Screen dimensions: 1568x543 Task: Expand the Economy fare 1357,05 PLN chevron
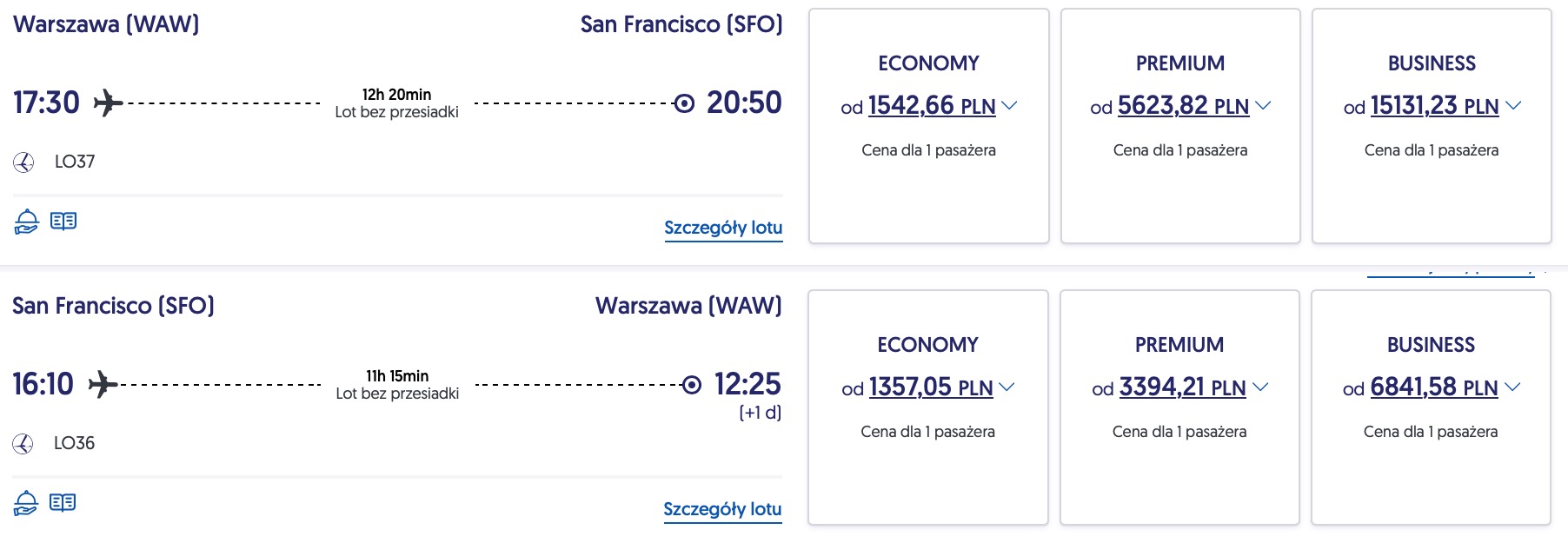[x=1007, y=387]
